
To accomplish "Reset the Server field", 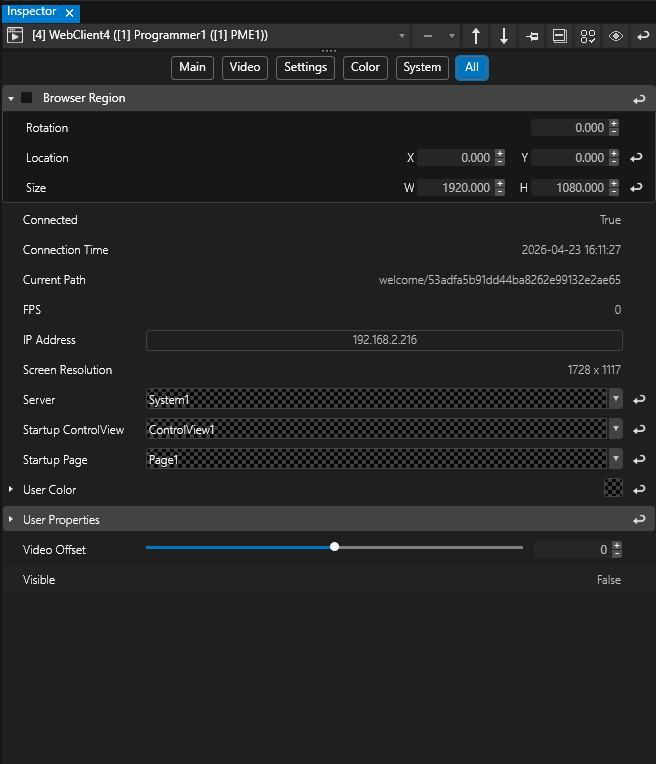I will 639,400.
